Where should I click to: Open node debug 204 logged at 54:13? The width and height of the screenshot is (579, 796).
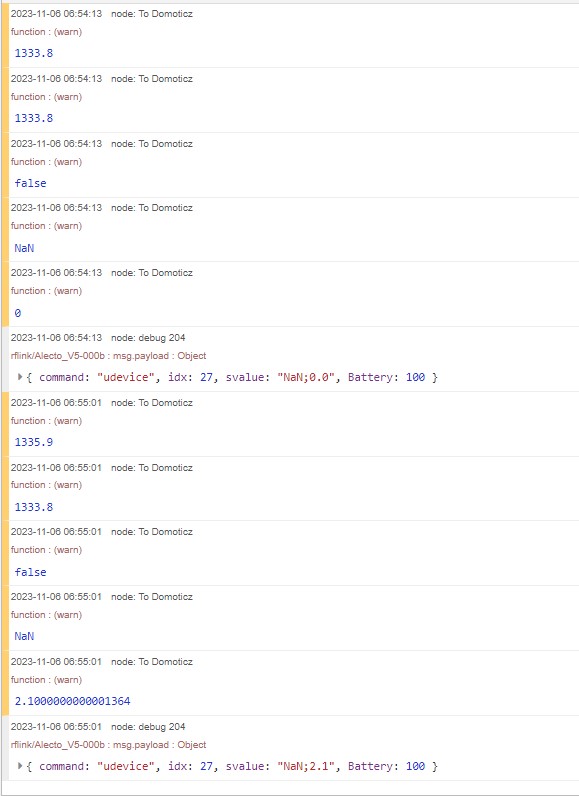(148, 338)
